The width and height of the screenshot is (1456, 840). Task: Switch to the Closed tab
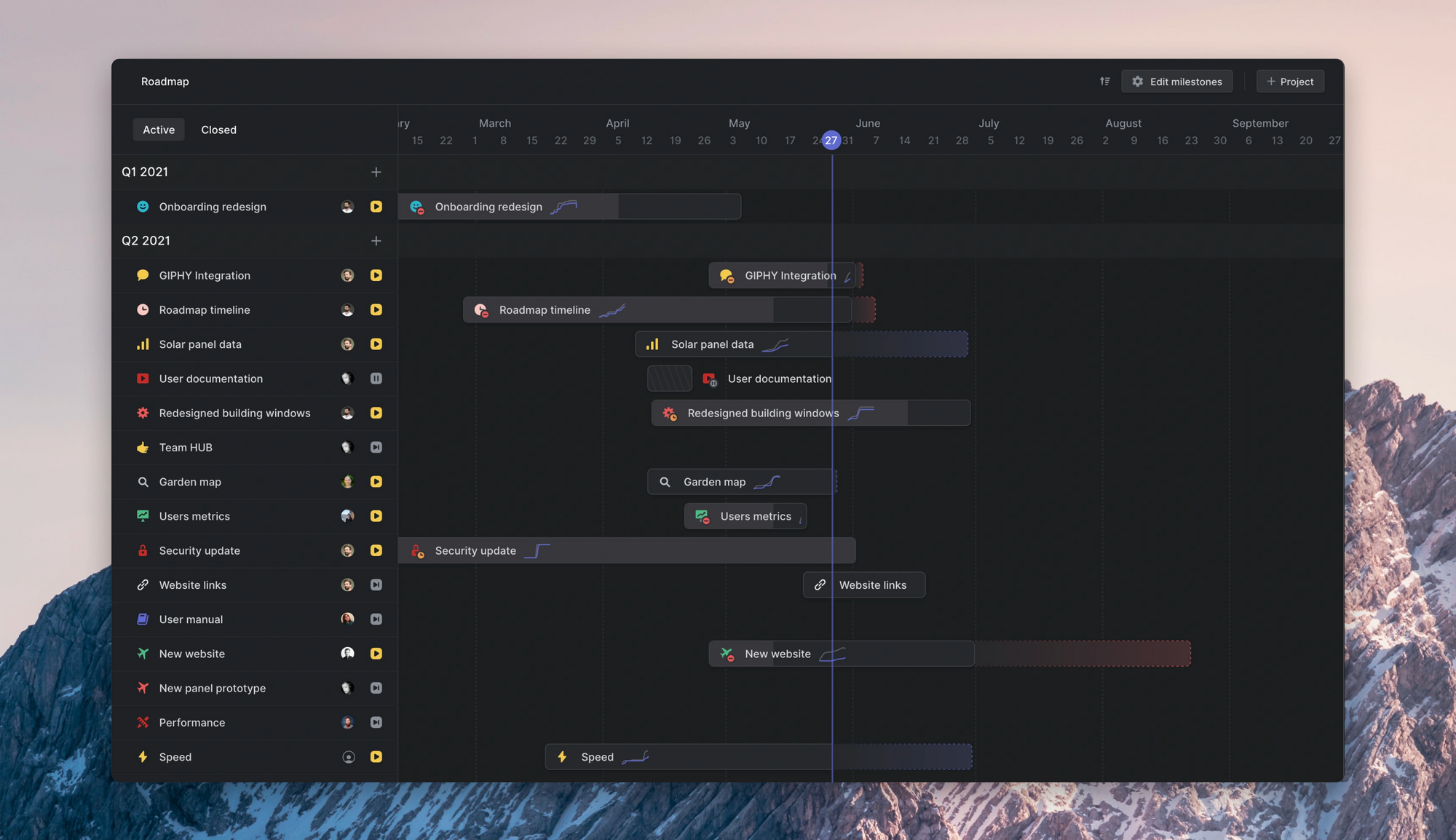[218, 129]
